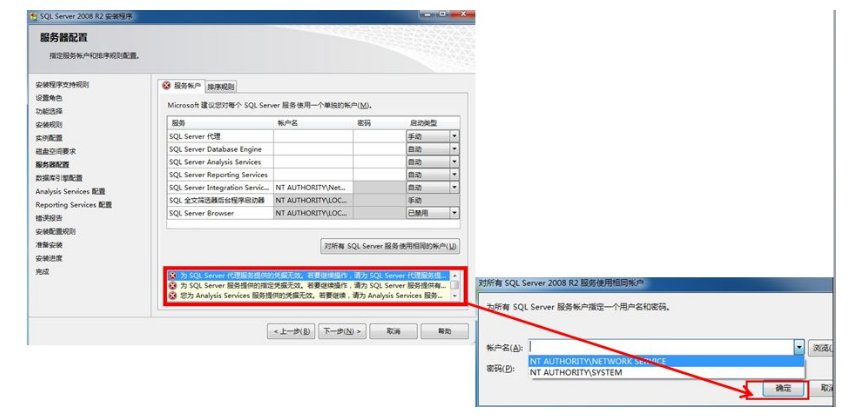The height and width of the screenshot is (416, 853).
Task: Click error icon of SQL Server 代理 message
Action: (173, 276)
